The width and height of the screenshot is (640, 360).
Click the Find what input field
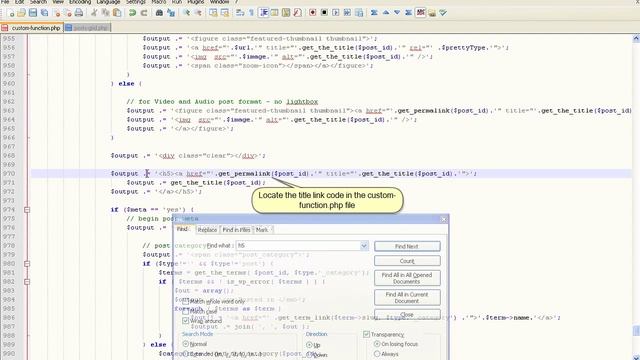click(x=298, y=246)
